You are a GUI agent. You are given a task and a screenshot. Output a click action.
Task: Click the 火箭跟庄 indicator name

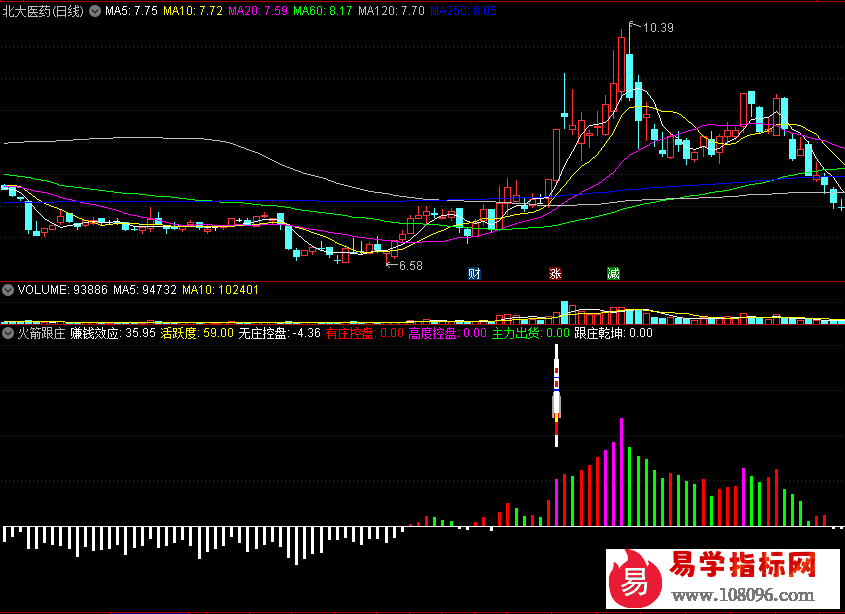click(41, 333)
